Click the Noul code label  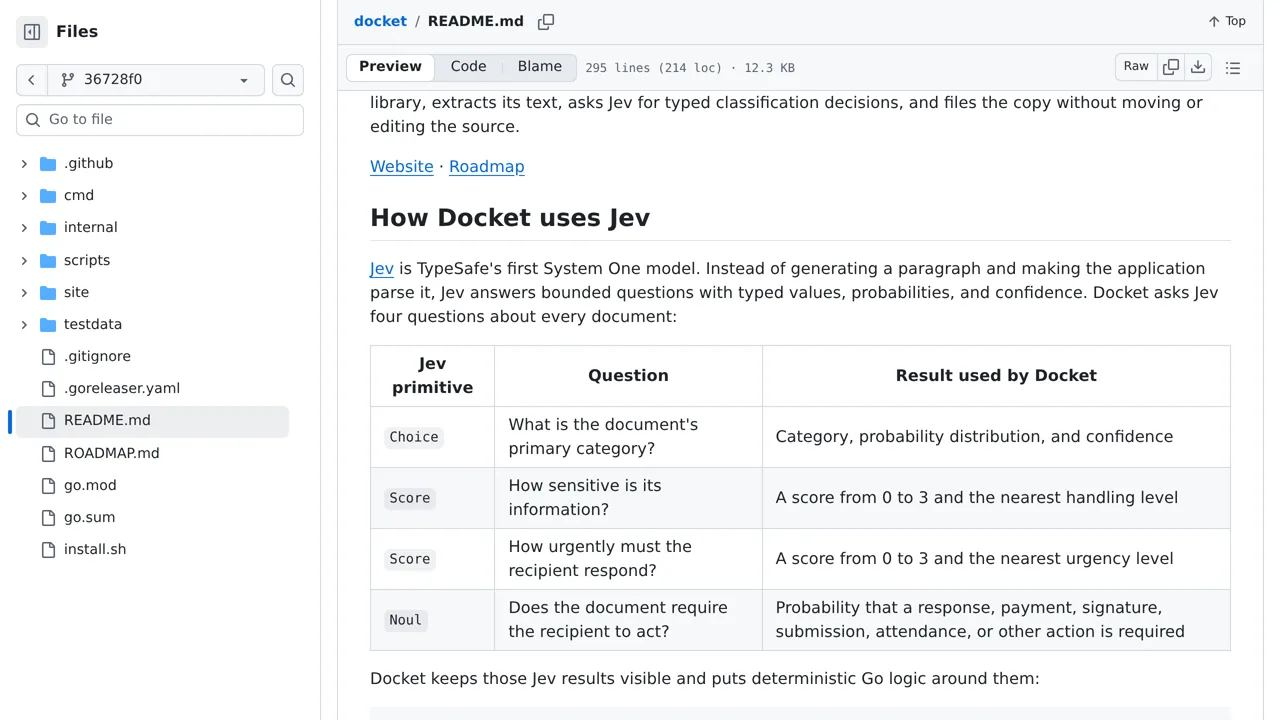[405, 620]
